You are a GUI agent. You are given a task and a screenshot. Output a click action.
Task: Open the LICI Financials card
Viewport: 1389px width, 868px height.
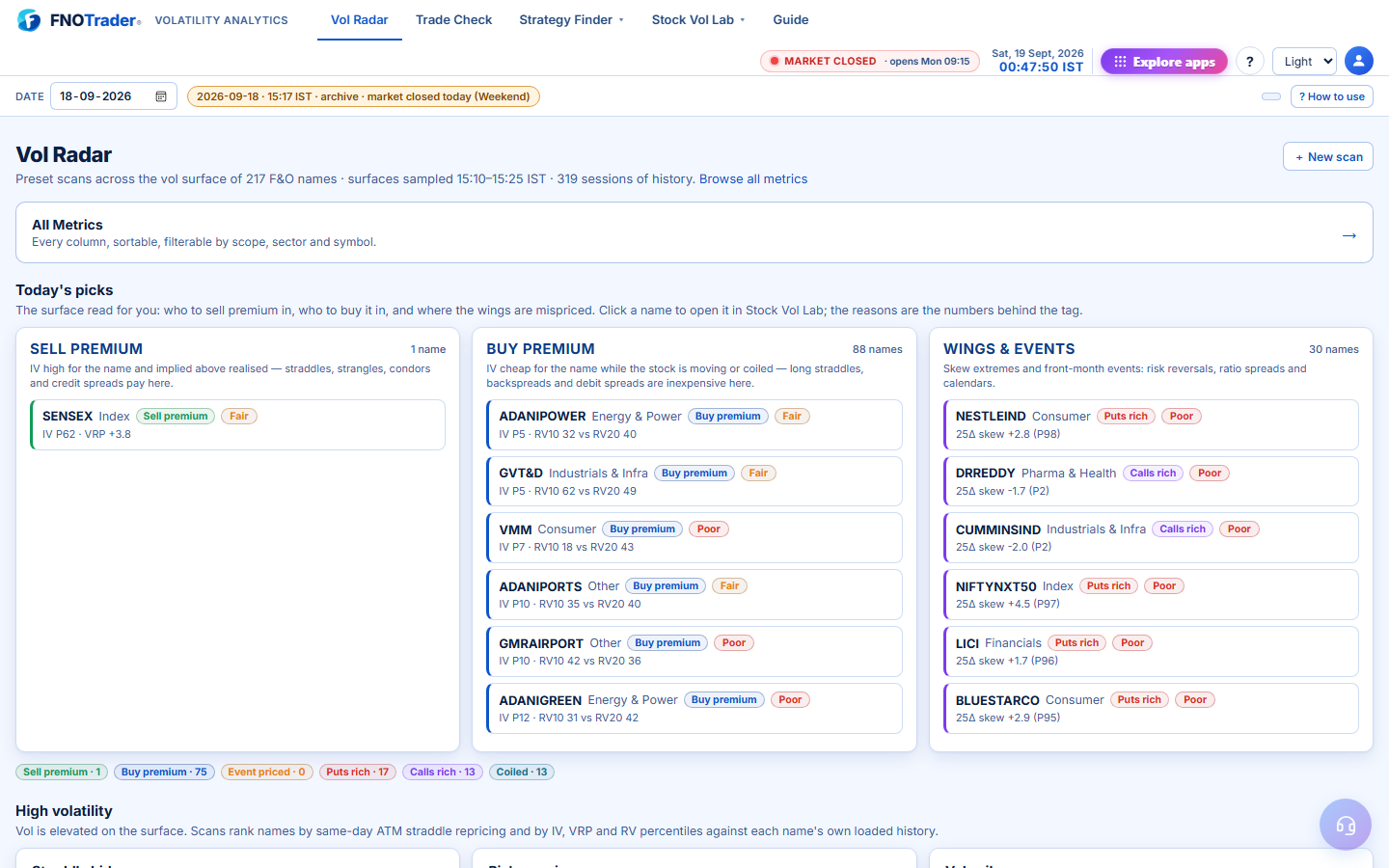coord(1151,651)
